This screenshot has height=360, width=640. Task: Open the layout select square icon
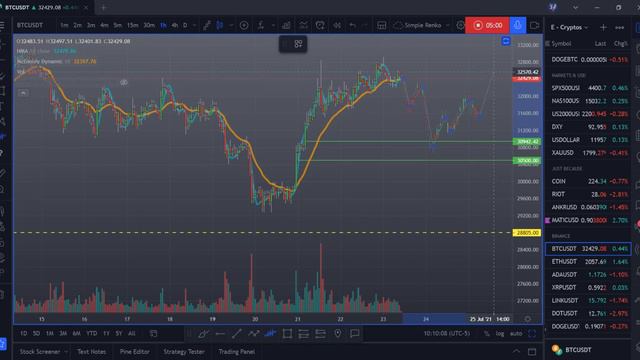[381, 25]
